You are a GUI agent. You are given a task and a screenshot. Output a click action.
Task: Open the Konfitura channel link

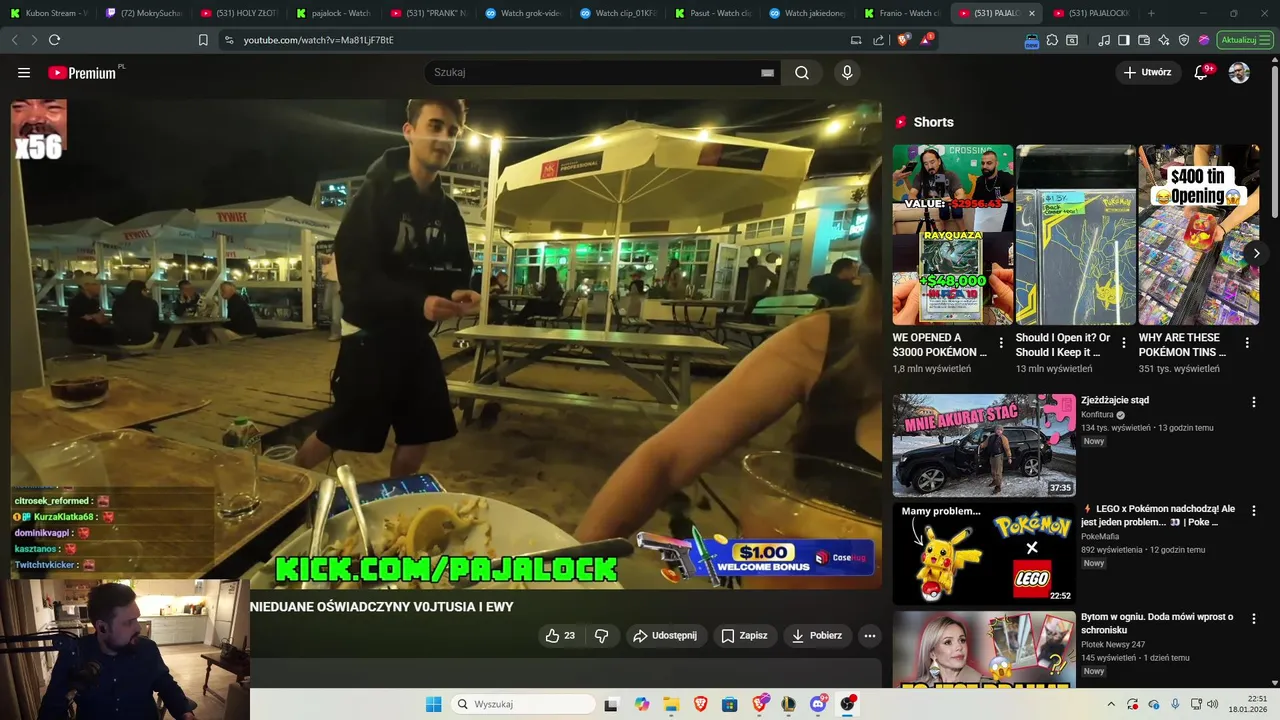1097,415
